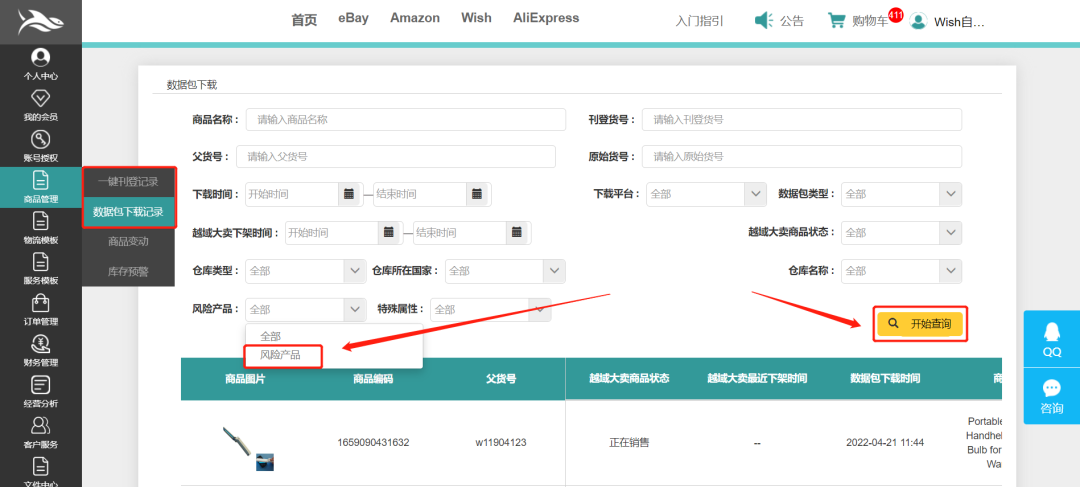Click the Wish自… account name
The image size is (1080, 487).
[959, 22]
